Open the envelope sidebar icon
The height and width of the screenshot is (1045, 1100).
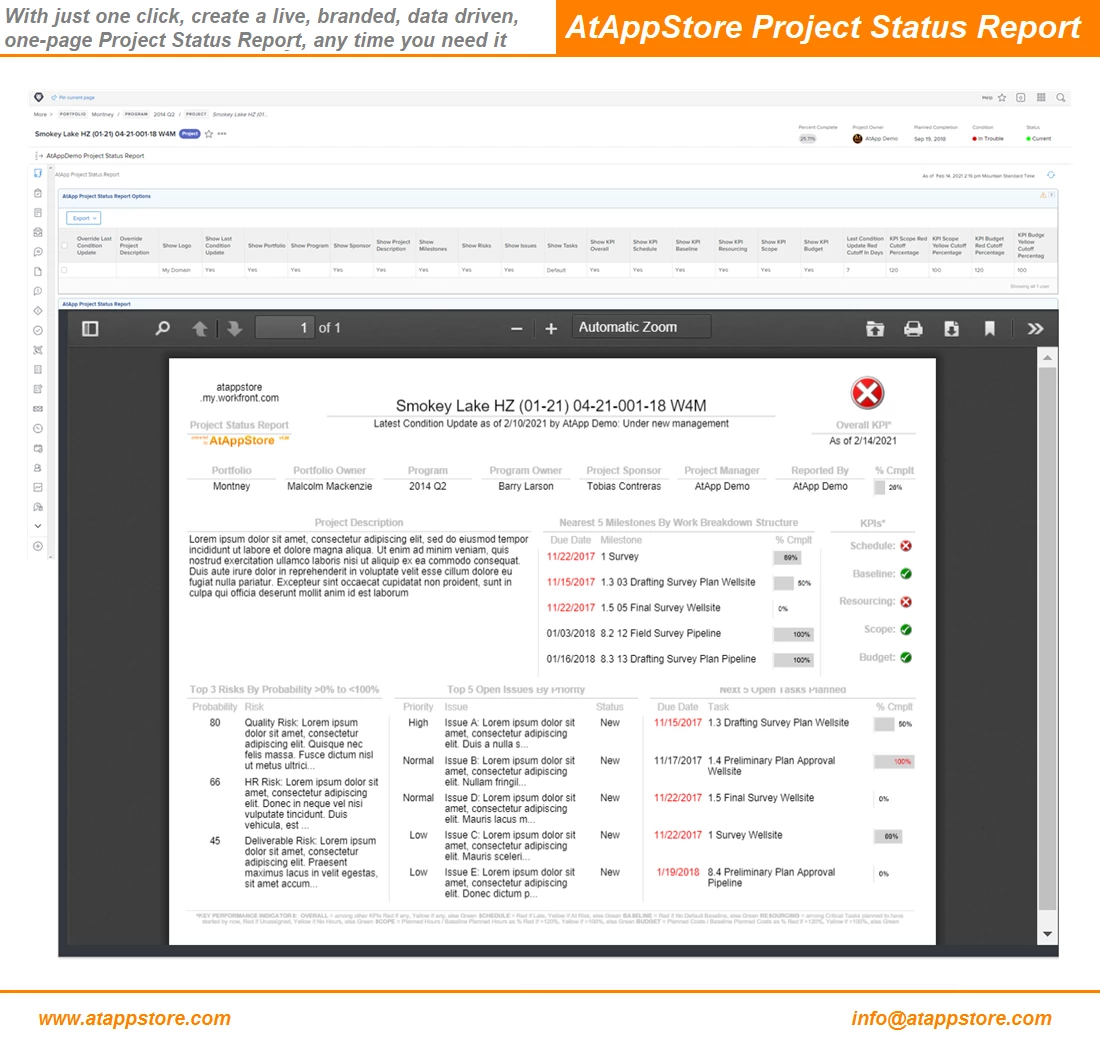tap(38, 409)
